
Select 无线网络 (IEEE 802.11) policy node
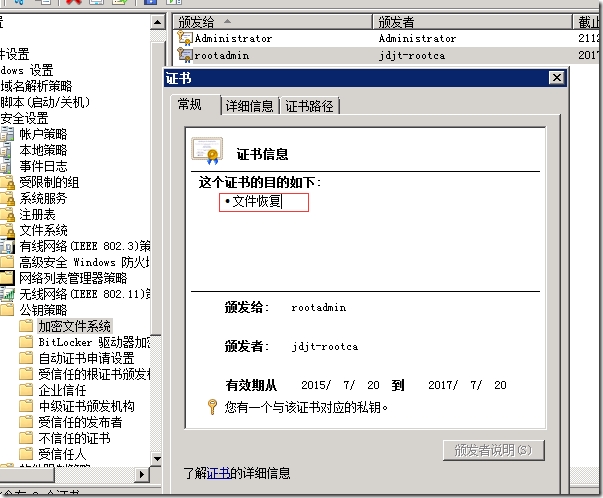tap(85, 294)
